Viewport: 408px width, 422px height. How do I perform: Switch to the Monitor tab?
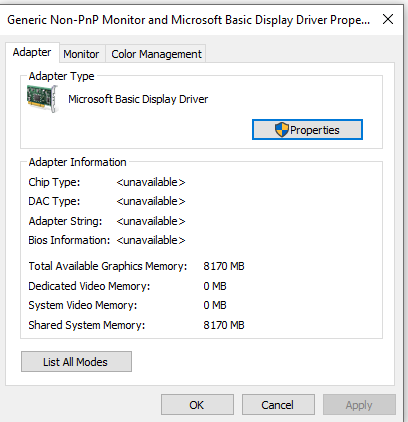click(x=81, y=54)
